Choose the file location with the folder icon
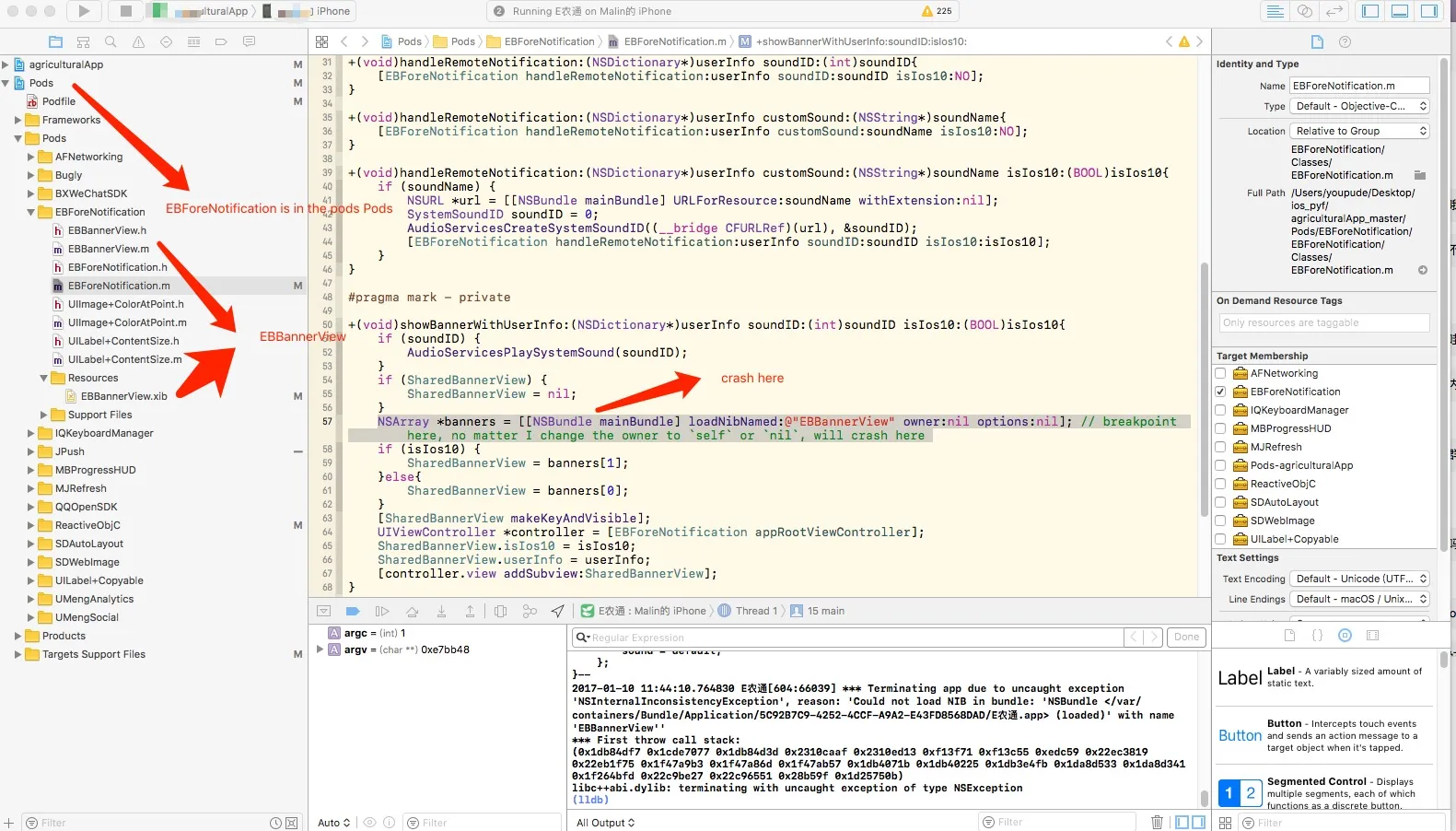Image resolution: width=1456 pixels, height=831 pixels. tap(1420, 175)
